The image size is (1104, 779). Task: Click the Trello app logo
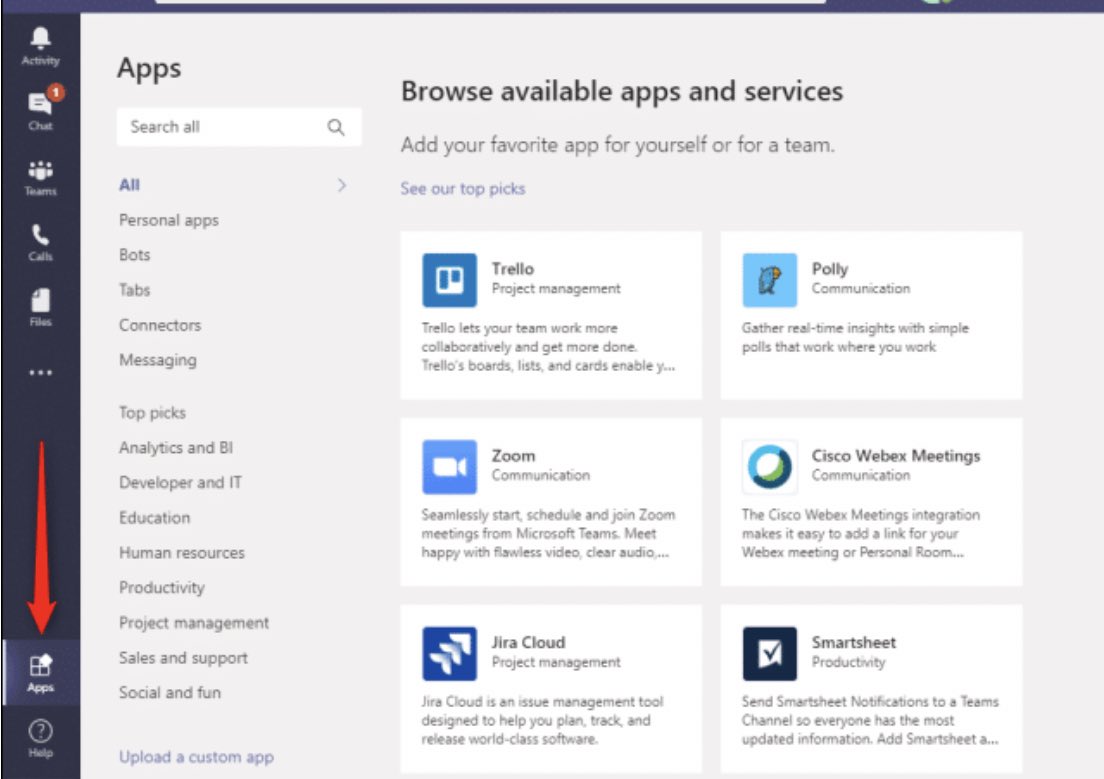point(449,280)
